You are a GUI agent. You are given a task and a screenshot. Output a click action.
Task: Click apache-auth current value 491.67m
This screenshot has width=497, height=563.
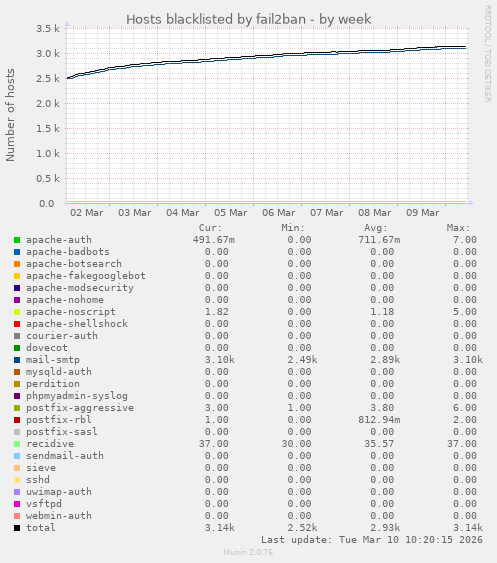214,240
